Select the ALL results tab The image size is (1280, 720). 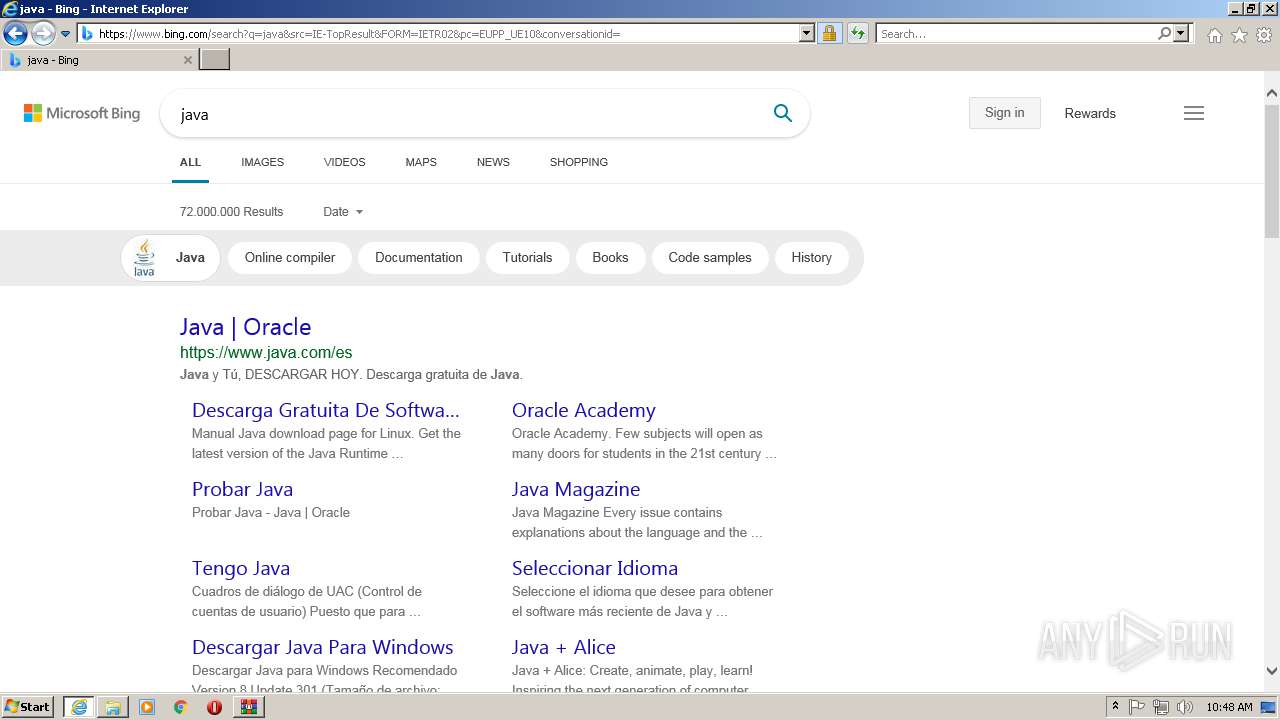click(190, 162)
